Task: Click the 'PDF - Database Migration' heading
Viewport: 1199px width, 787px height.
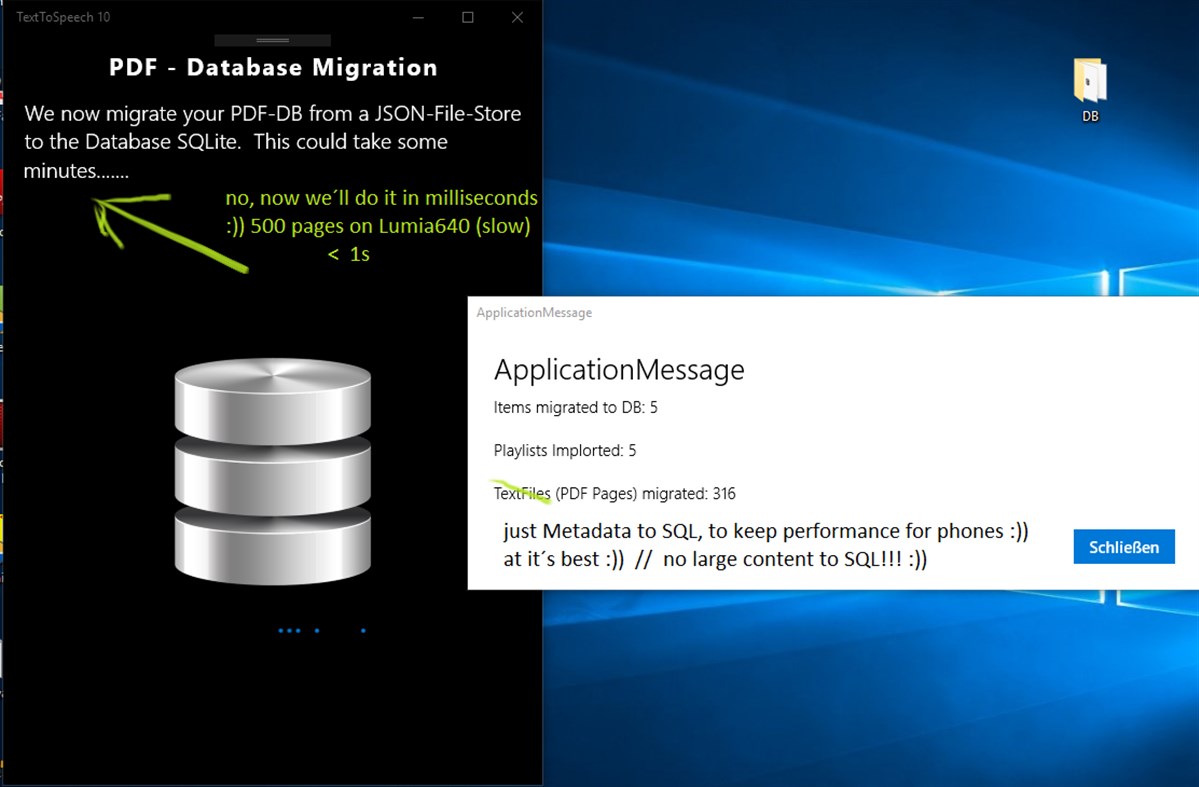Action: (271, 67)
